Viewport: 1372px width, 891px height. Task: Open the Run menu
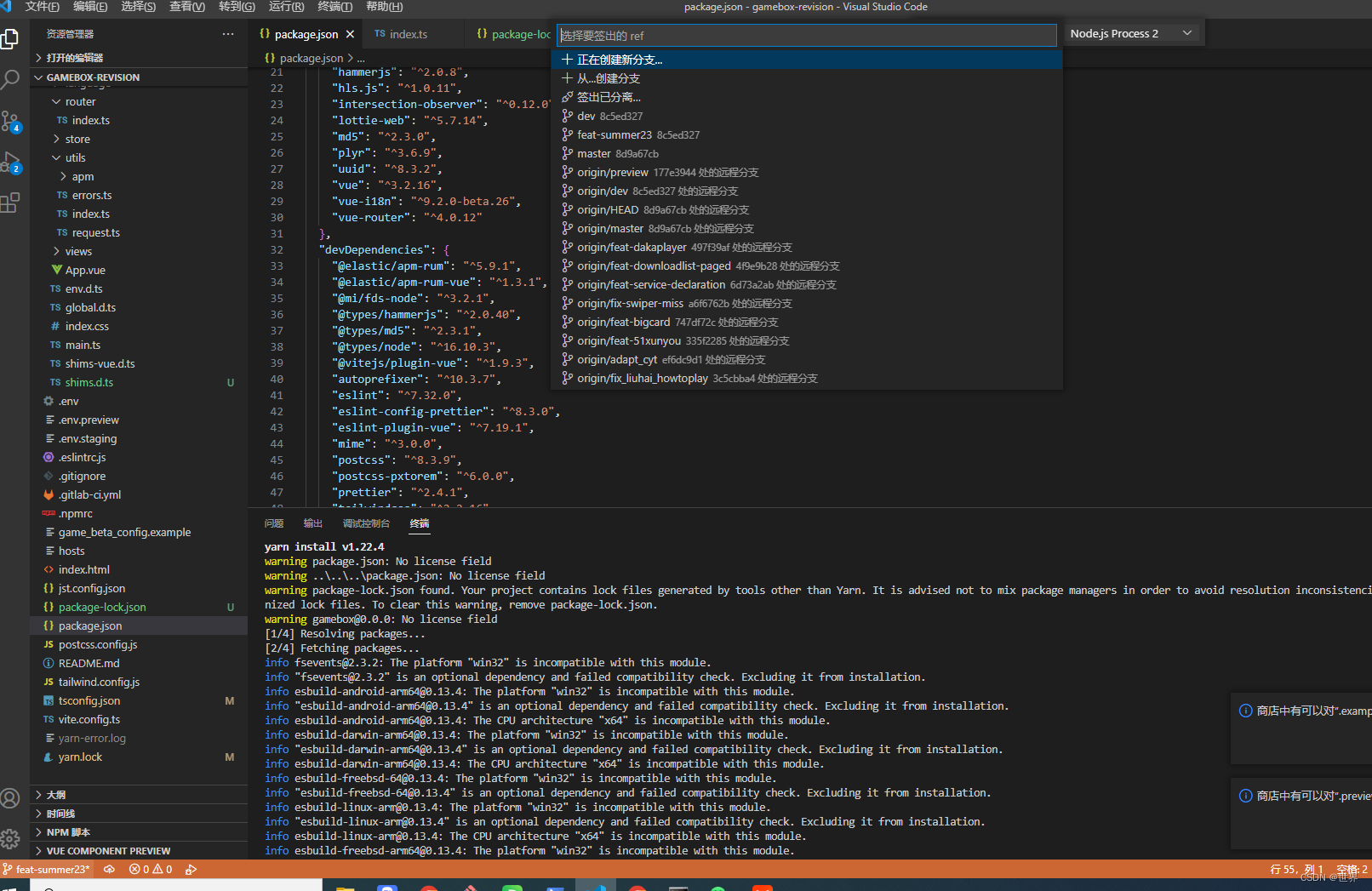(x=286, y=7)
